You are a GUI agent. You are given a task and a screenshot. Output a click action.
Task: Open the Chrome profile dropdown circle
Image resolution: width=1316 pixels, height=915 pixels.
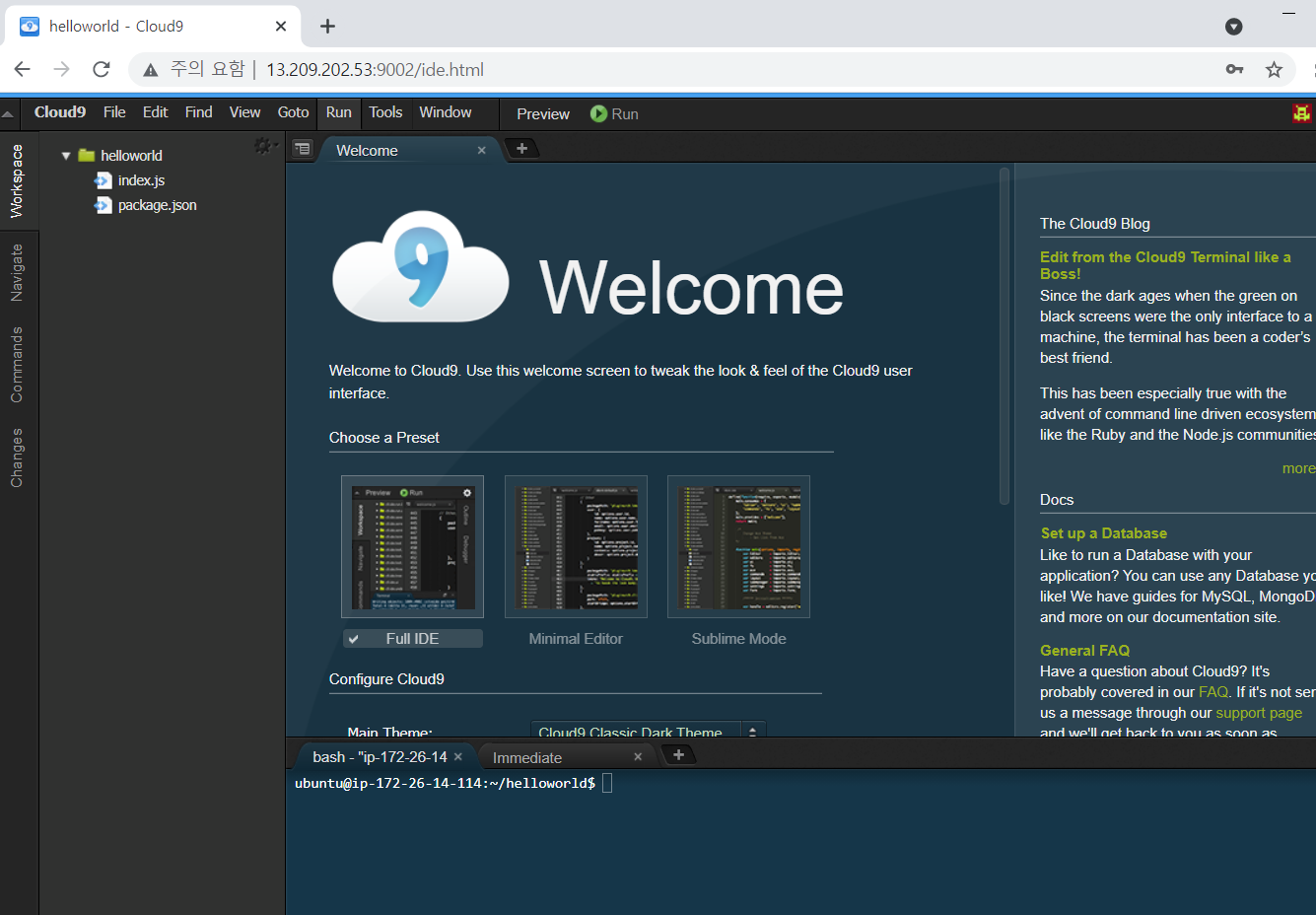click(x=1233, y=27)
